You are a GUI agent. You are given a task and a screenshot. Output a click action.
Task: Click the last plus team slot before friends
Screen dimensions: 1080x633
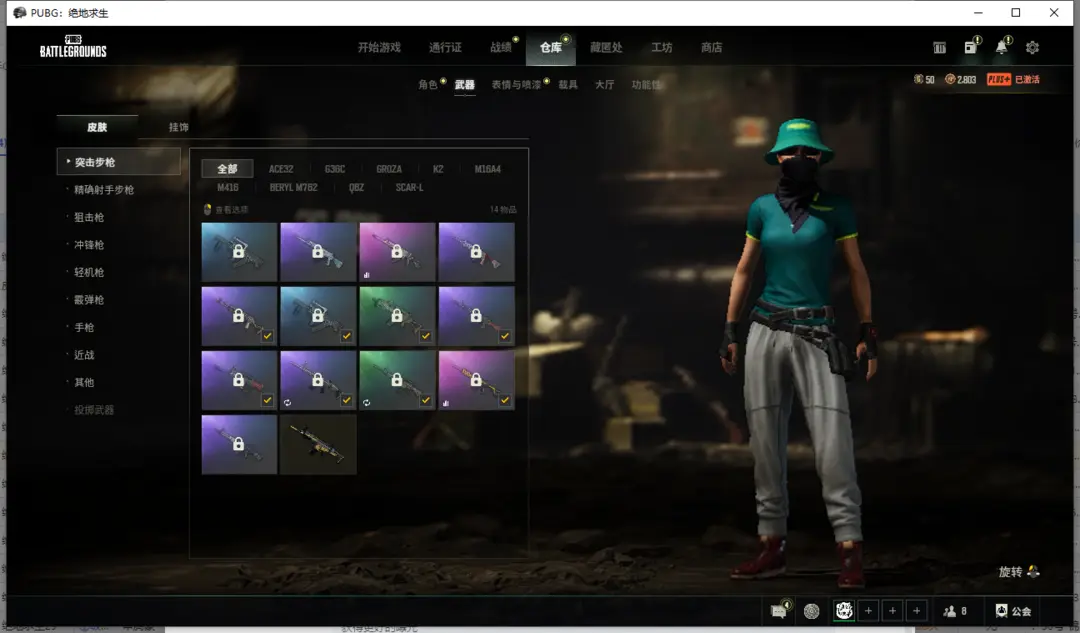pyautogui.click(x=917, y=611)
